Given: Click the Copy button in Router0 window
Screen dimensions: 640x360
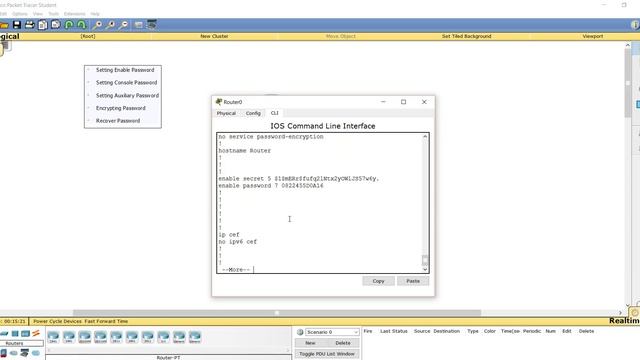Looking at the screenshot, I should tap(378, 281).
